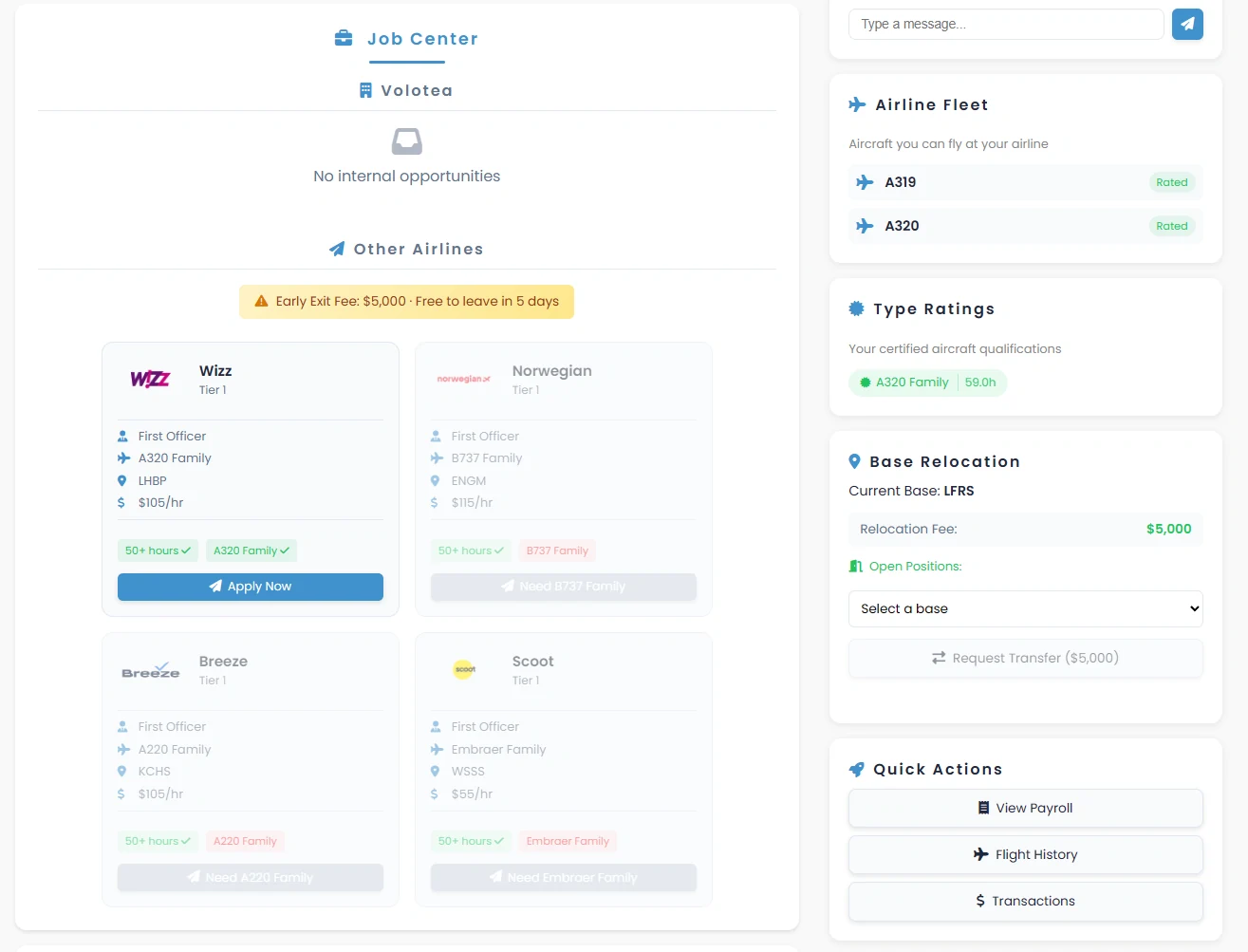Screen dimensions: 1248x952
Task: Click the Need A220 Family button on Breeze
Action: coord(251,878)
